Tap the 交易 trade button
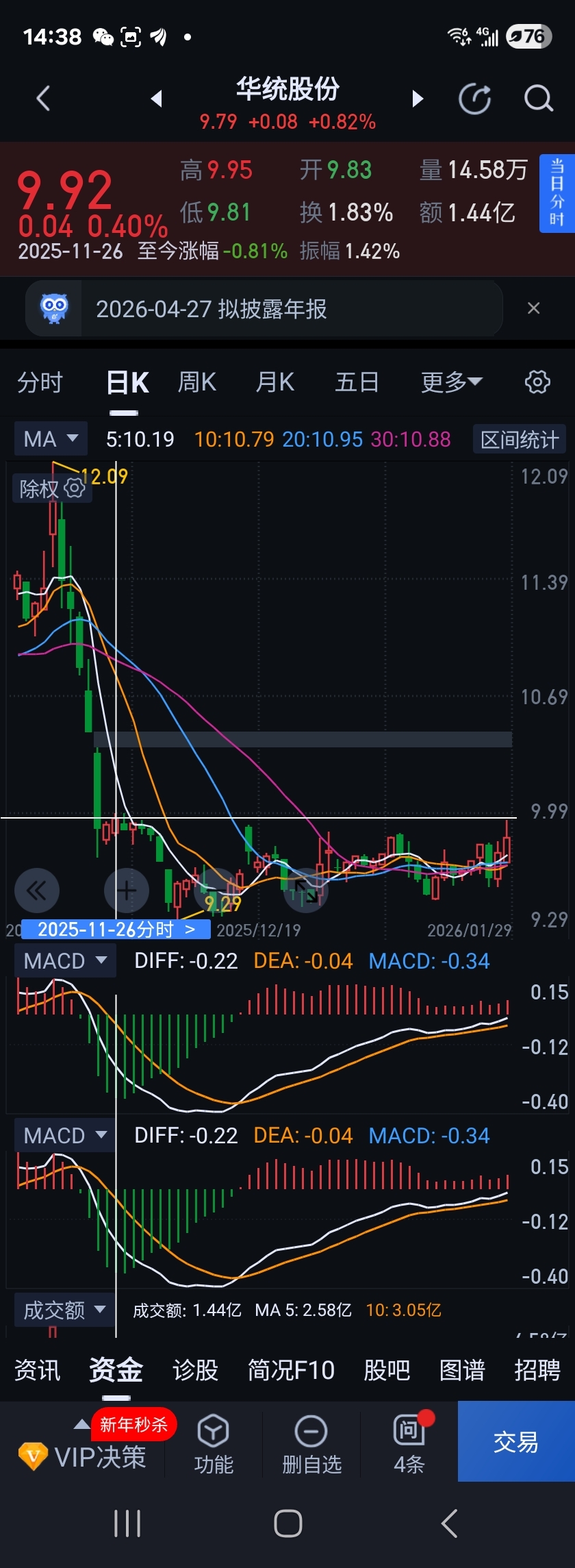 [516, 1442]
